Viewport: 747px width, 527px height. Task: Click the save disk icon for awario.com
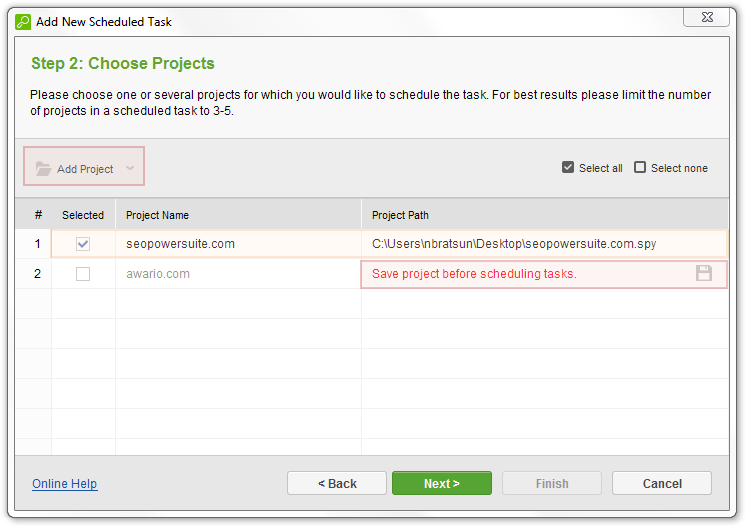704,273
